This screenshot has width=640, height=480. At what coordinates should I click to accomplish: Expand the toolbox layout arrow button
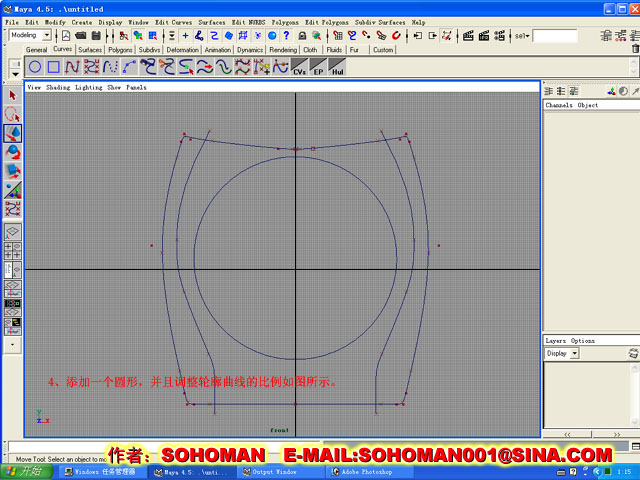point(12,345)
